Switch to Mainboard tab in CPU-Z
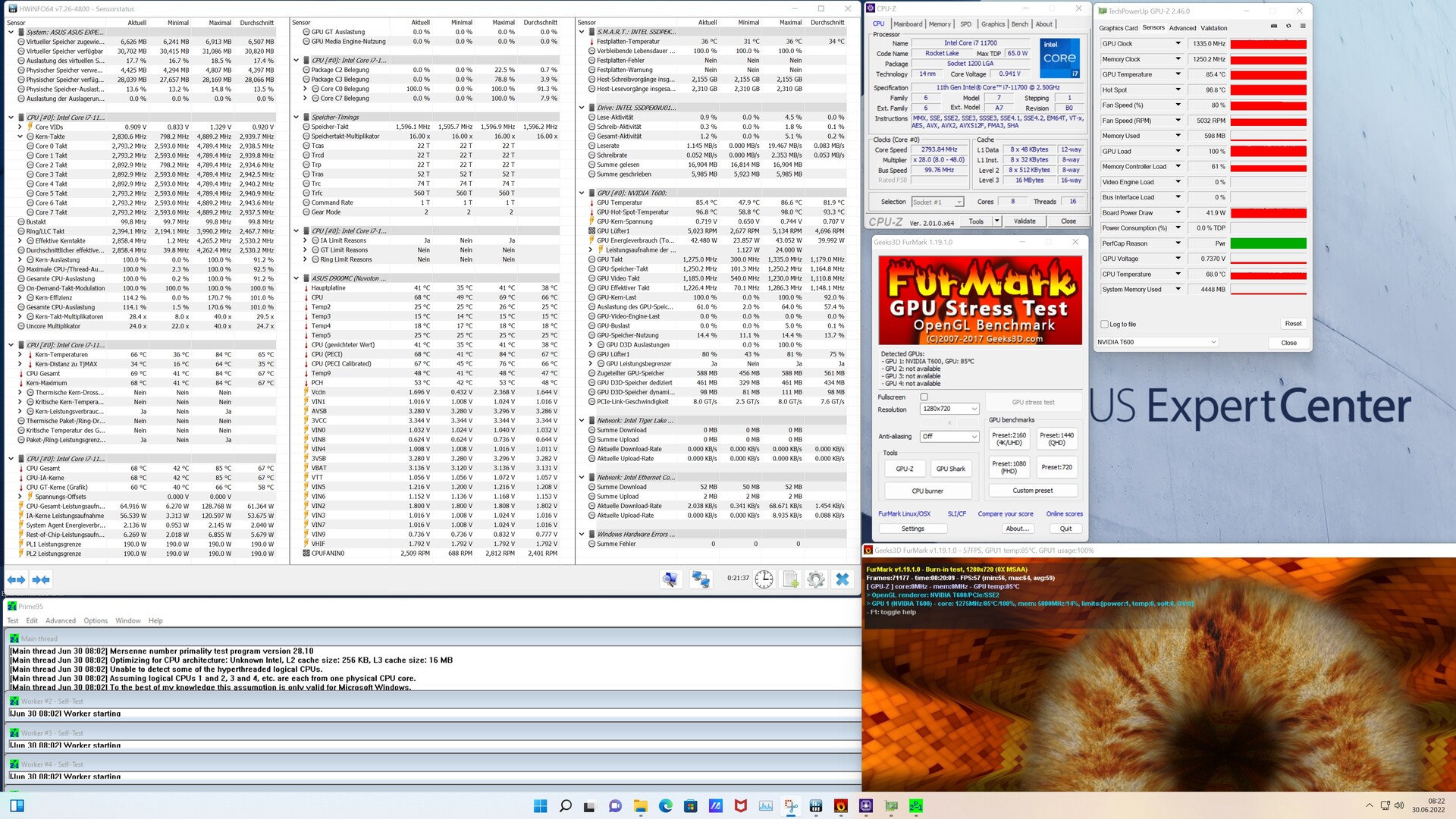Screen dimensions: 1456x819 [908, 24]
